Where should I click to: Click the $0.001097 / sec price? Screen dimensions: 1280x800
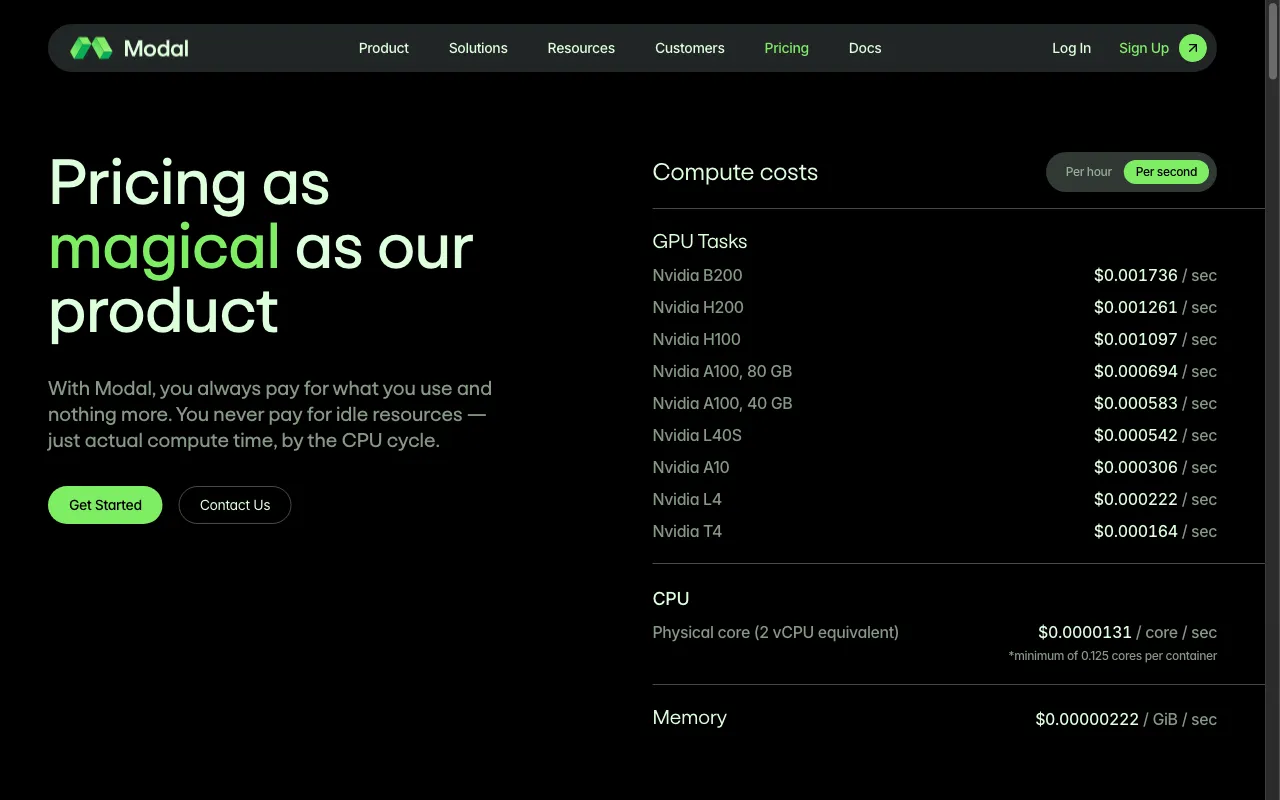coord(1155,339)
